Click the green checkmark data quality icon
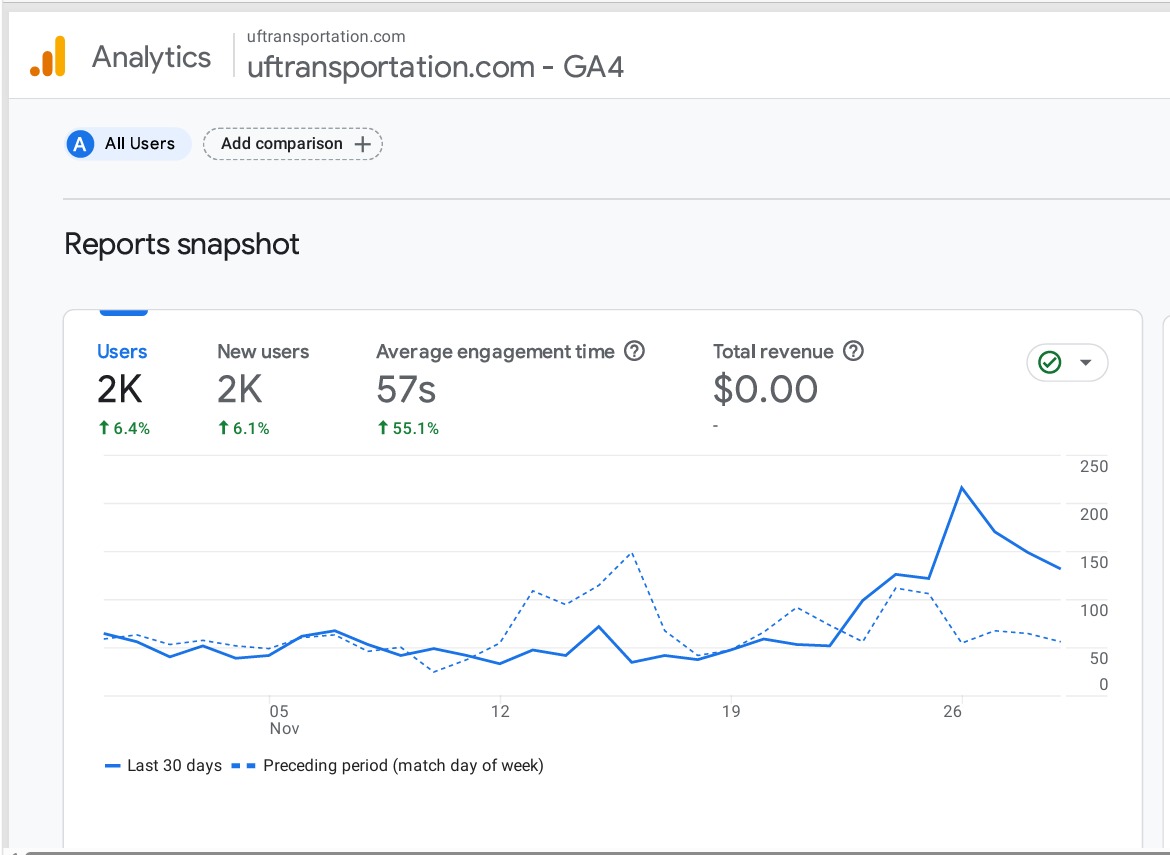The image size is (1170, 855). [1050, 363]
